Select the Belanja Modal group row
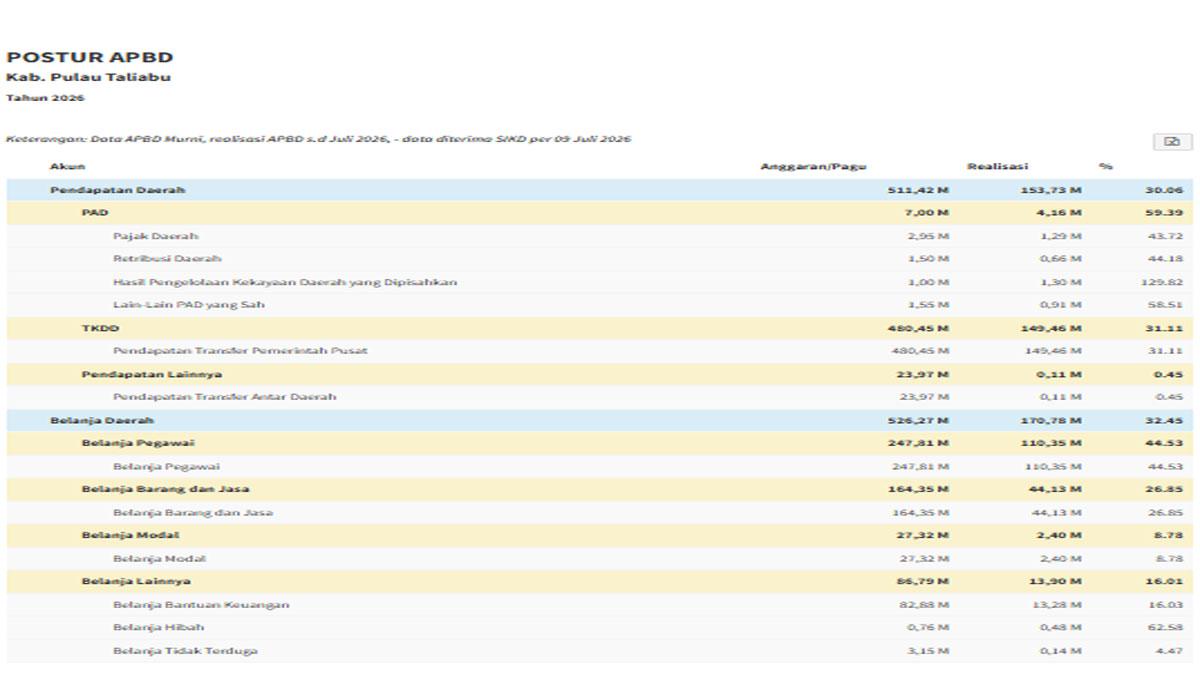The height and width of the screenshot is (700, 1200). point(600,535)
